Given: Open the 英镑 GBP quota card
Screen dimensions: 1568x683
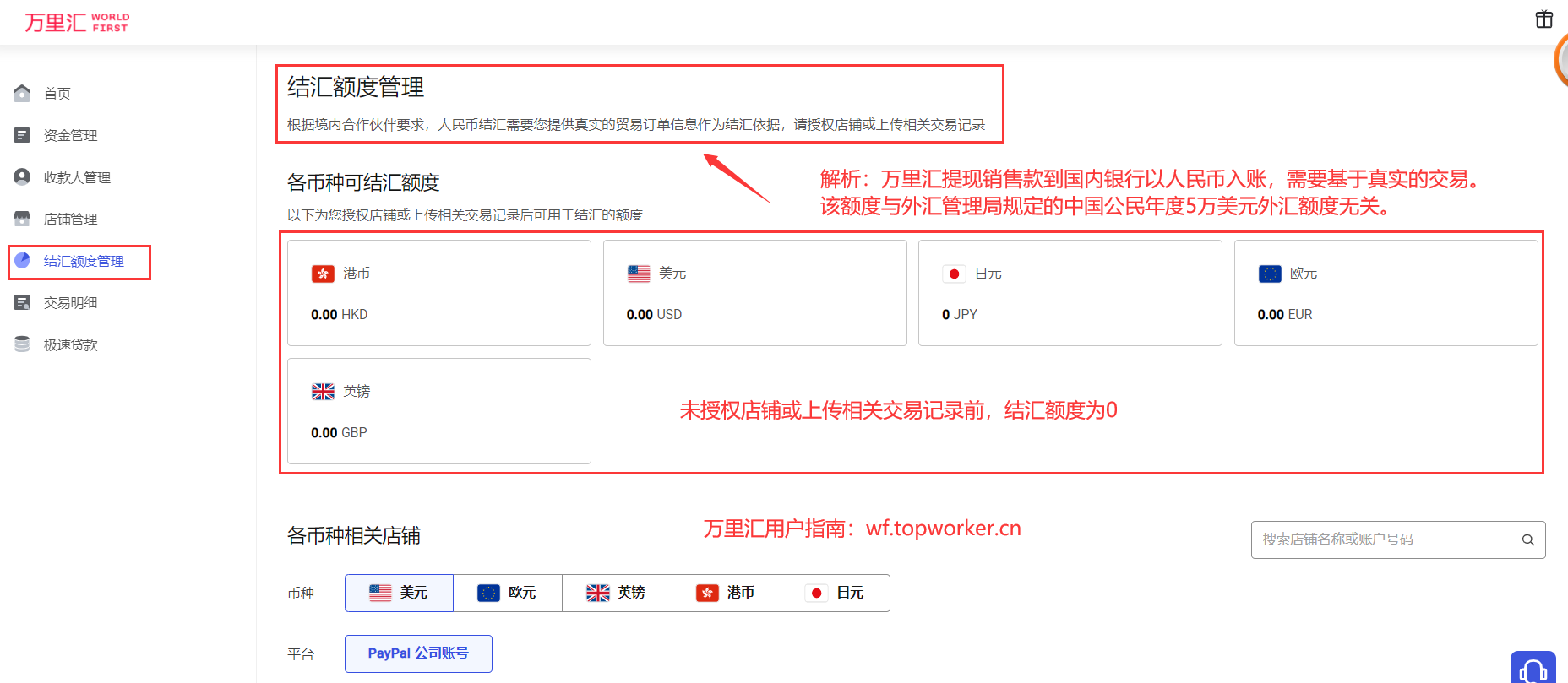Looking at the screenshot, I should pos(438,411).
